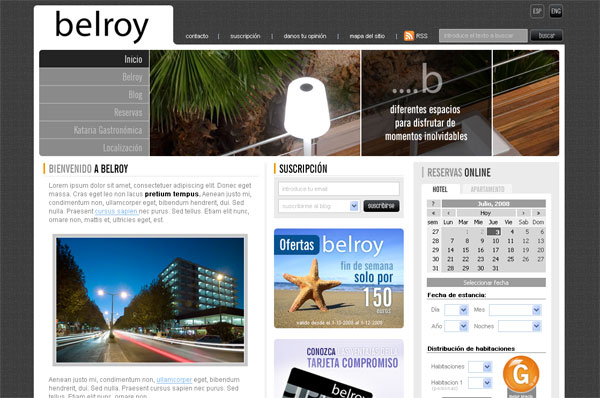Go to previous month in calendar
This screenshot has width=600, height=398.
tap(448, 213)
